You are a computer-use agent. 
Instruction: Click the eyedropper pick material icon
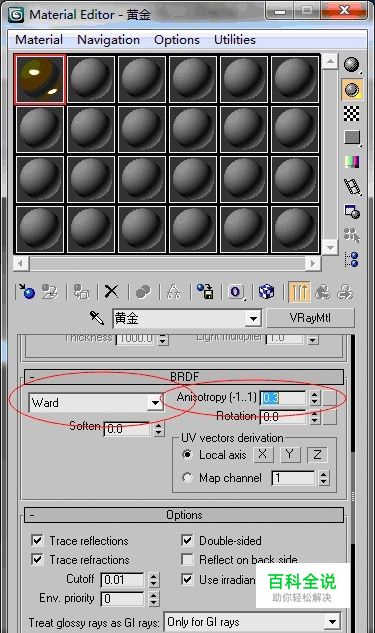click(x=97, y=318)
